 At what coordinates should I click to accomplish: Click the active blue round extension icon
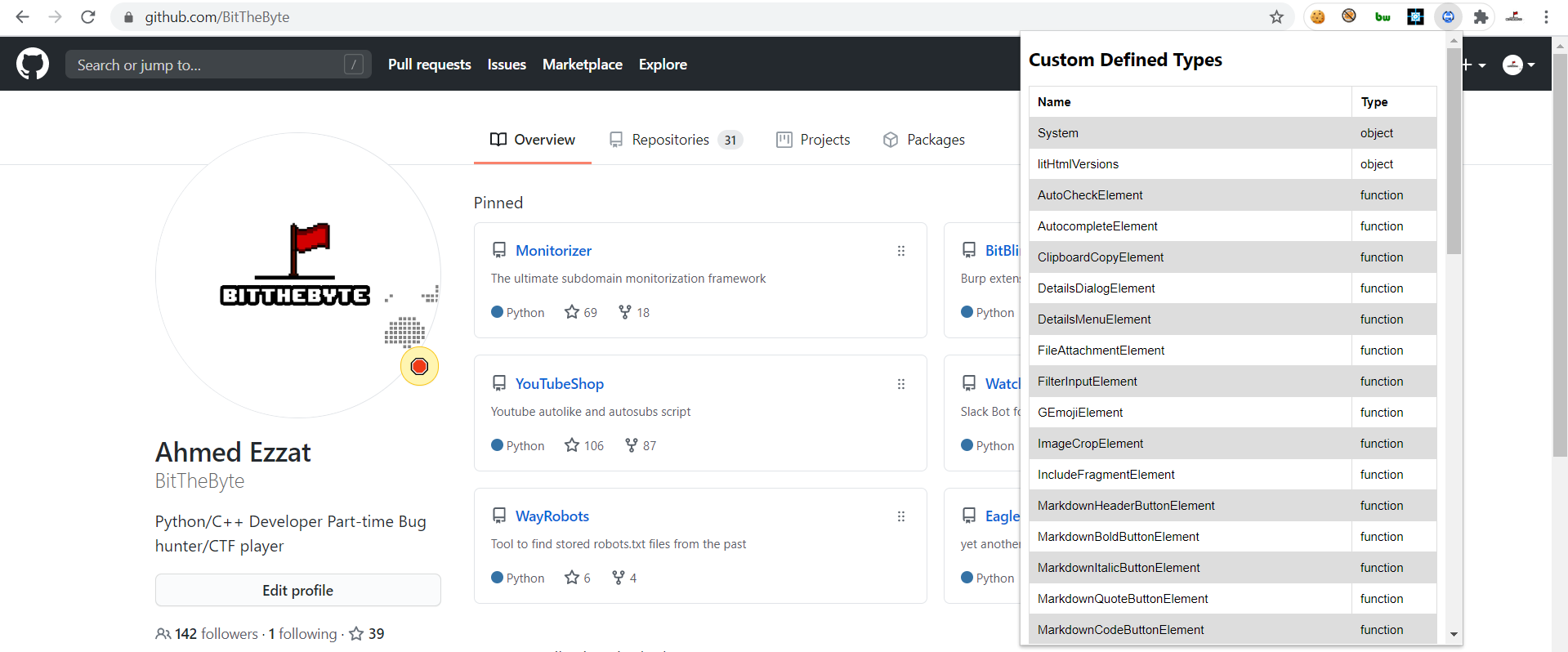point(1448,16)
